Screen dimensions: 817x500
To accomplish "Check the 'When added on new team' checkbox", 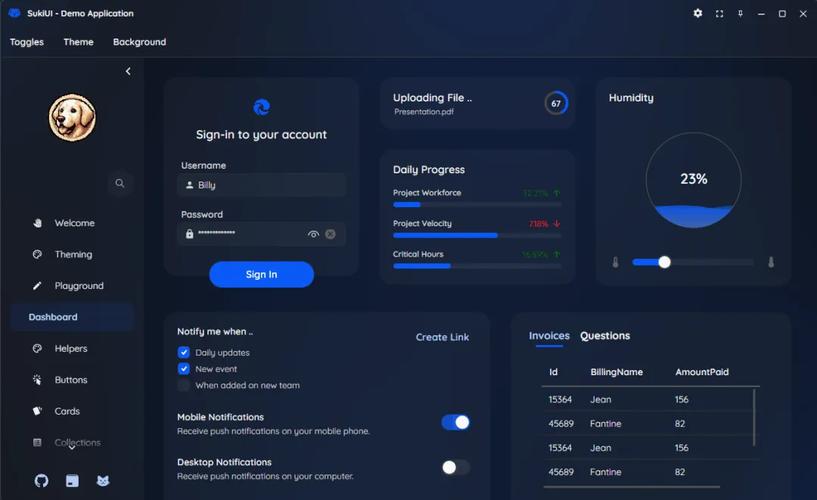I will pos(183,385).
